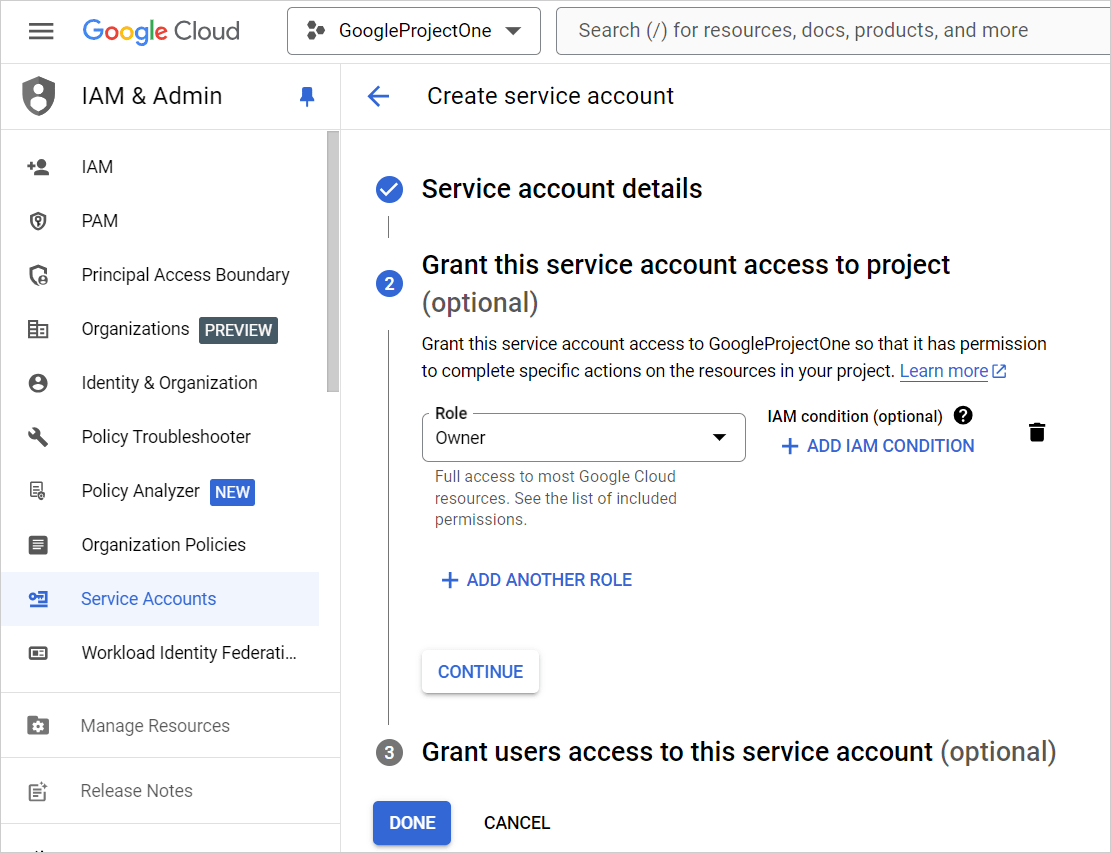Click the Workload Identity Federation card icon

tap(38, 653)
